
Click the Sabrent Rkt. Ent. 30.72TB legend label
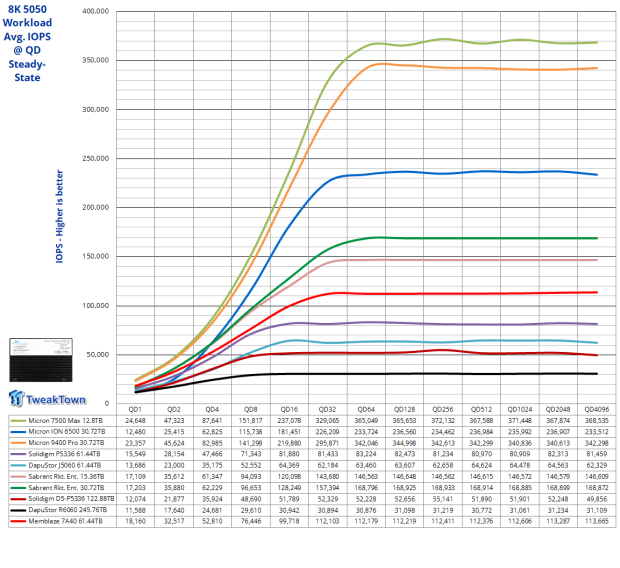[x=66, y=488]
